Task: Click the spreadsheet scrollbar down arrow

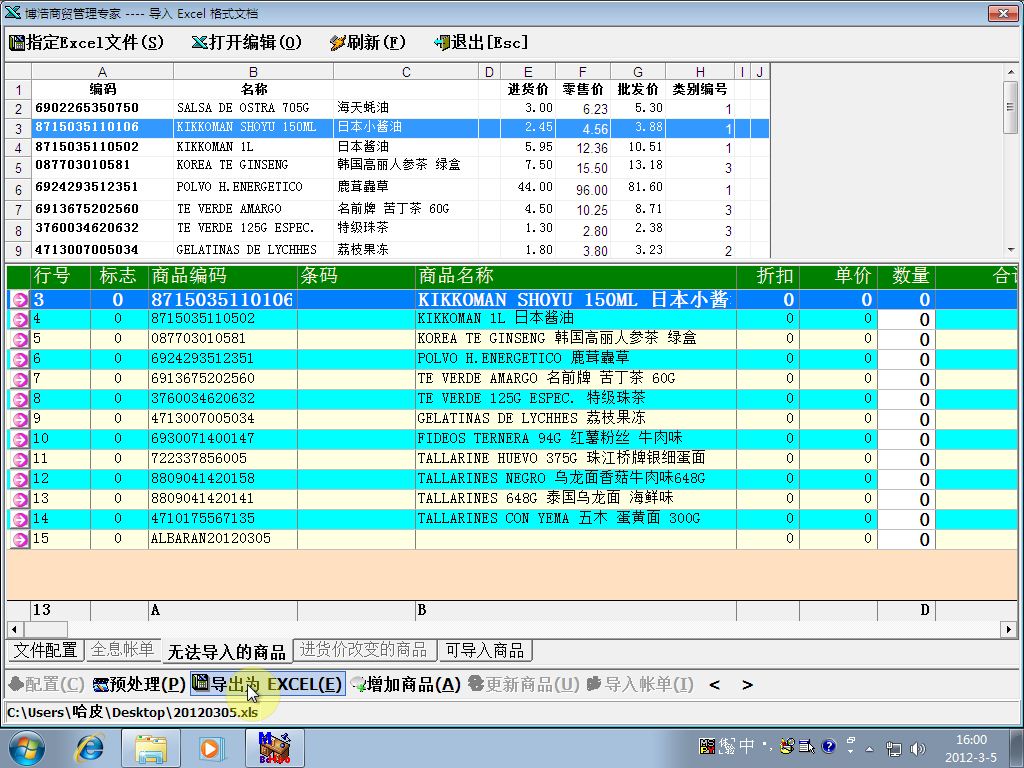Action: click(x=1010, y=249)
